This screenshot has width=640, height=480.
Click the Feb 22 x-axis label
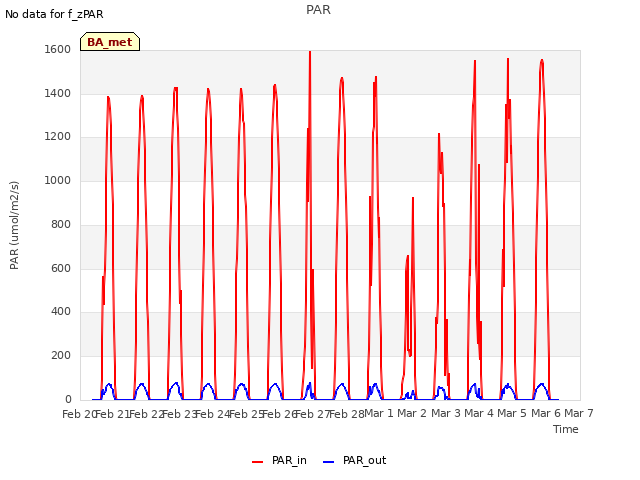(x=146, y=414)
